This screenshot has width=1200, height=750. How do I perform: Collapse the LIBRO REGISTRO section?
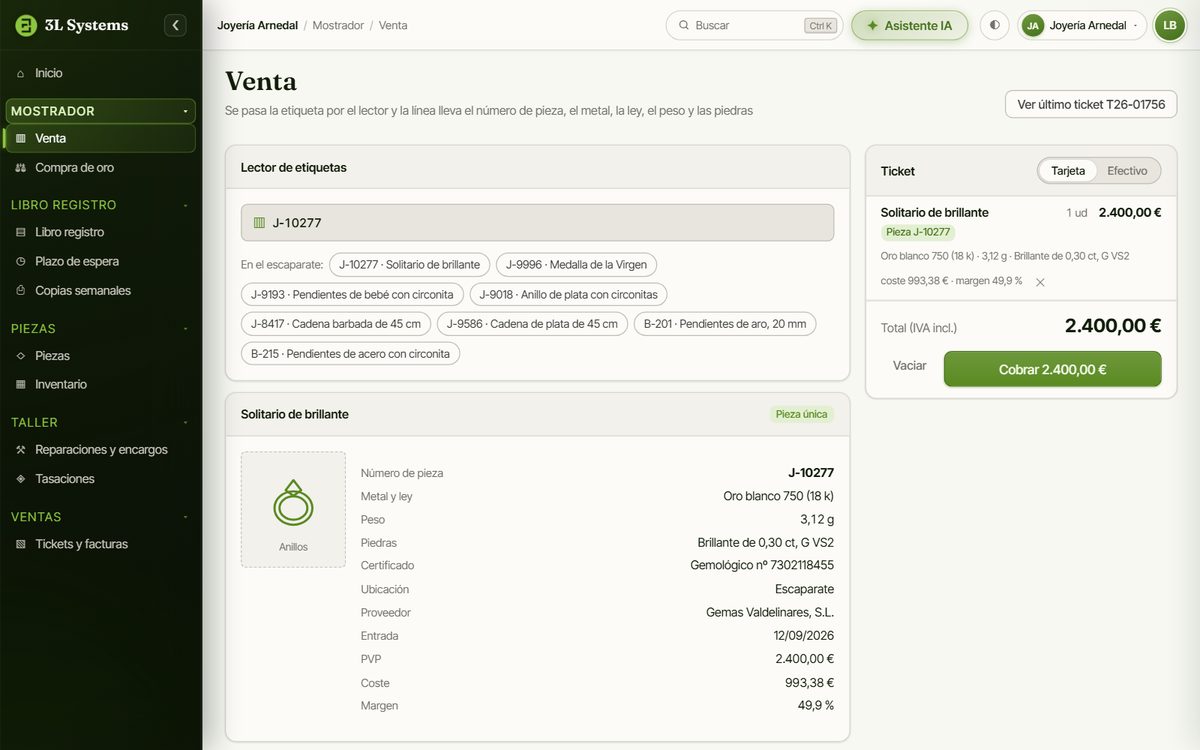pyautogui.click(x=101, y=205)
